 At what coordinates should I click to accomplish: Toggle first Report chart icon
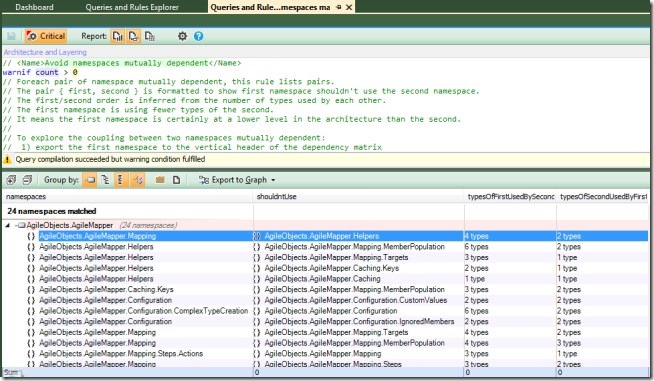[118, 36]
